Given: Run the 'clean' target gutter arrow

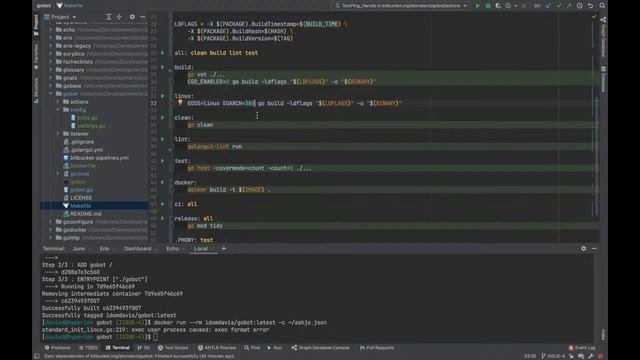Looking at the screenshot, I should pos(162,118).
